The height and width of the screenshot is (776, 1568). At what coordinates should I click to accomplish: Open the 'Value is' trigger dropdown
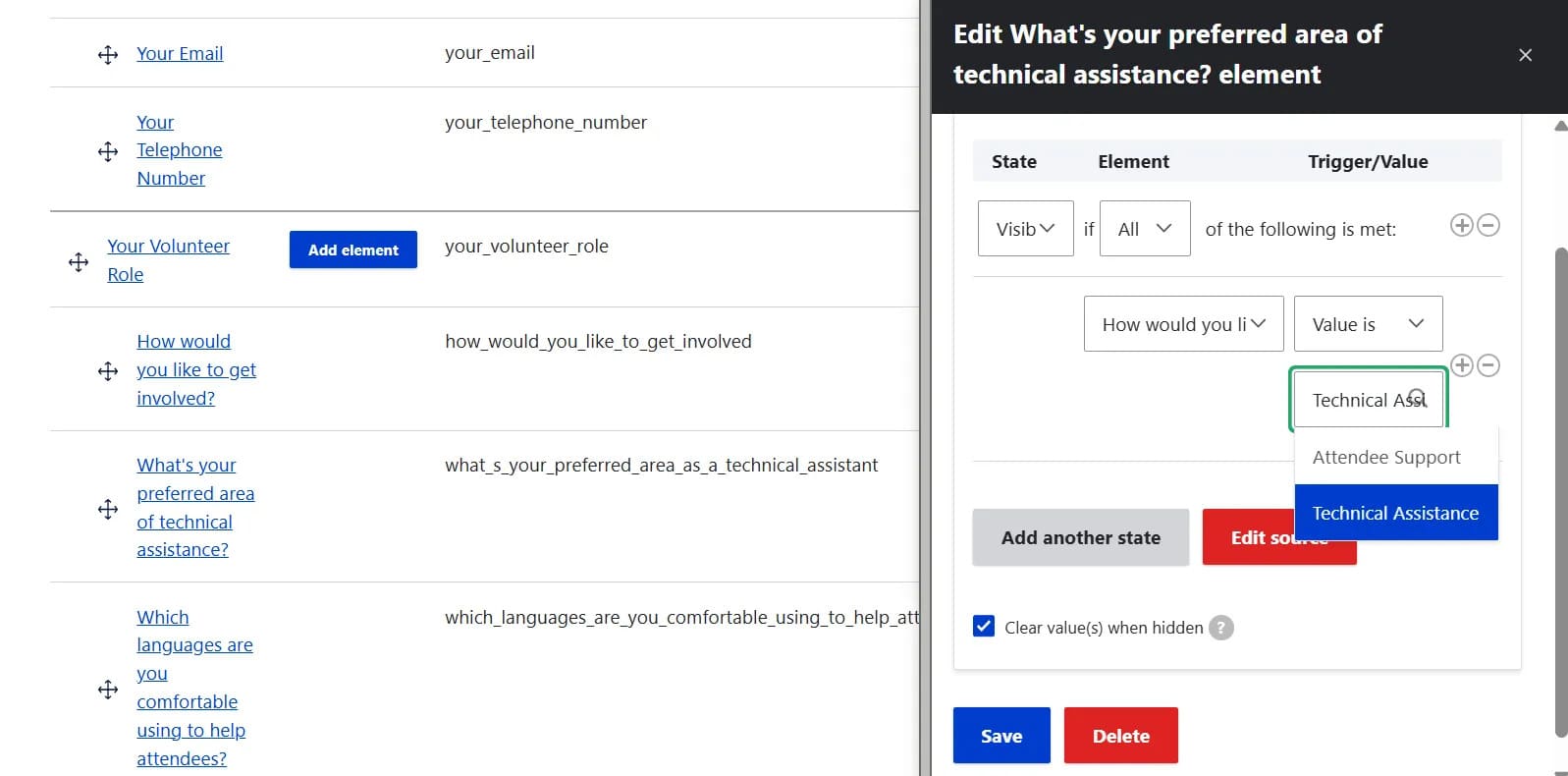(x=1368, y=323)
